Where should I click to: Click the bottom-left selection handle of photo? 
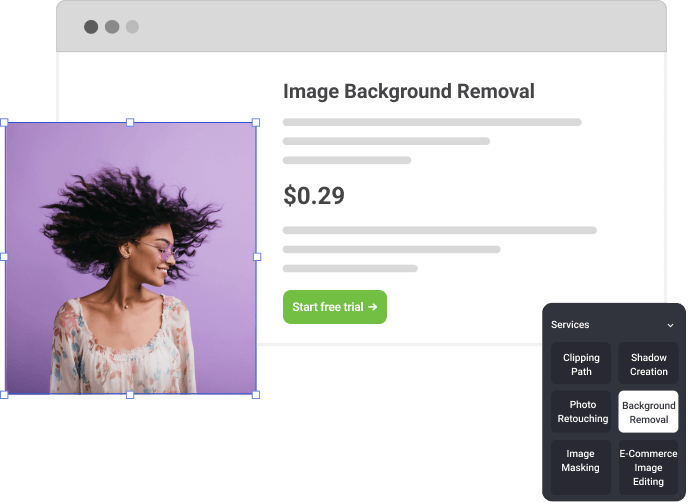point(4,394)
